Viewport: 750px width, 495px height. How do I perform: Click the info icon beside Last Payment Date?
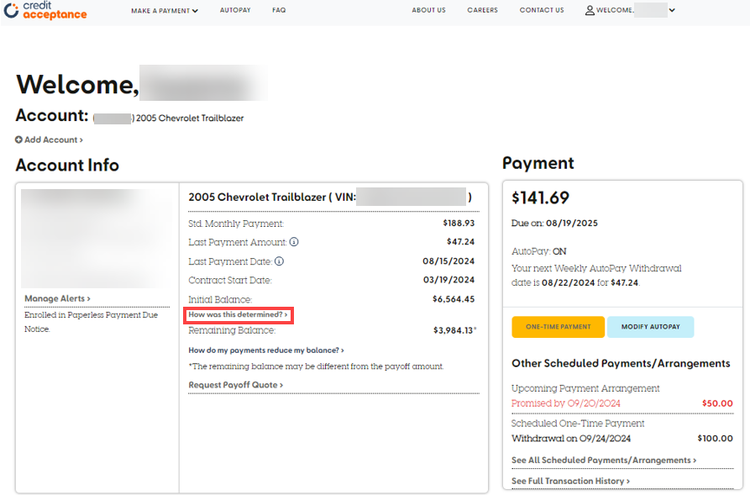click(279, 261)
